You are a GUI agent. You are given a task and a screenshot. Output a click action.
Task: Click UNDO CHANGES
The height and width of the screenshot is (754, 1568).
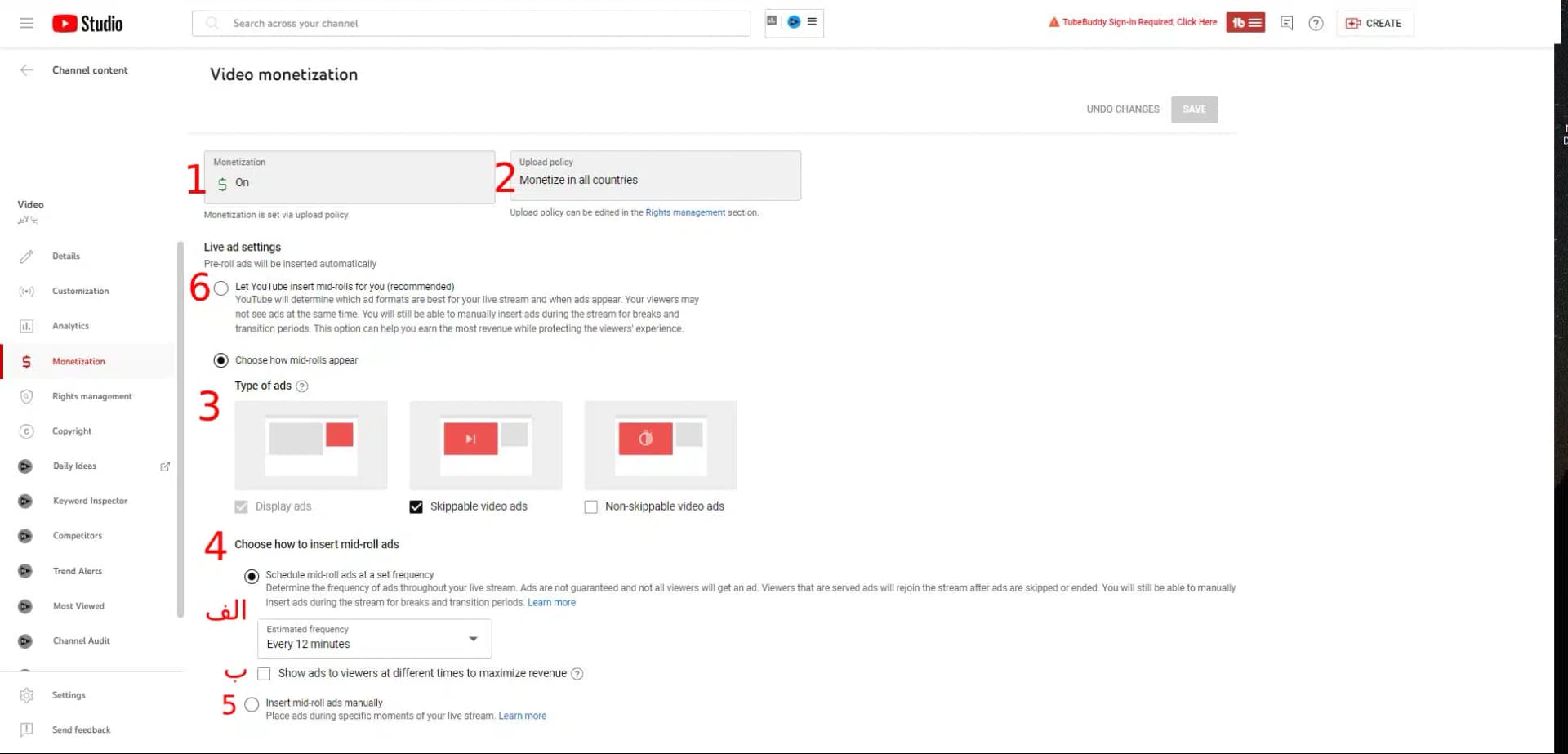tap(1123, 109)
